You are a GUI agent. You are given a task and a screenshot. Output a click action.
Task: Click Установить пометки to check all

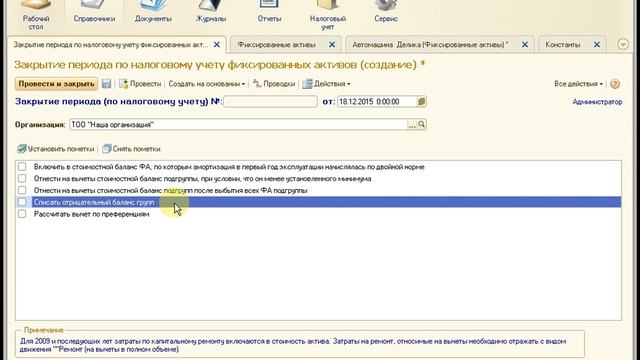point(56,149)
